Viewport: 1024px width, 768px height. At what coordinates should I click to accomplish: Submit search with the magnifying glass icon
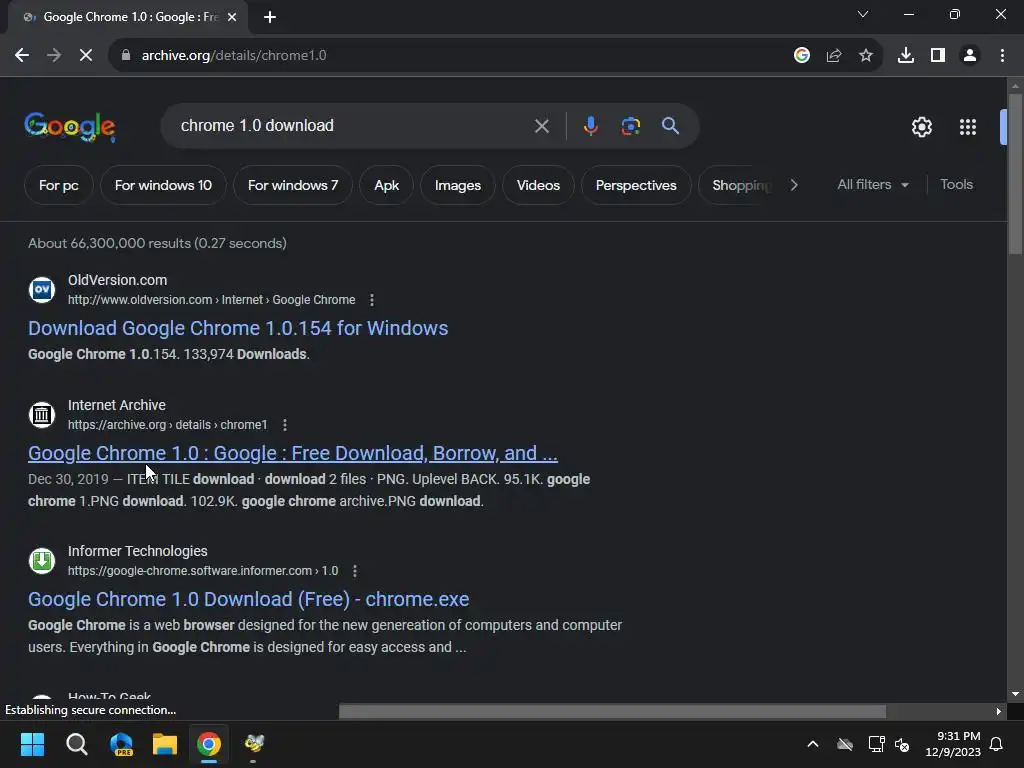click(x=670, y=126)
